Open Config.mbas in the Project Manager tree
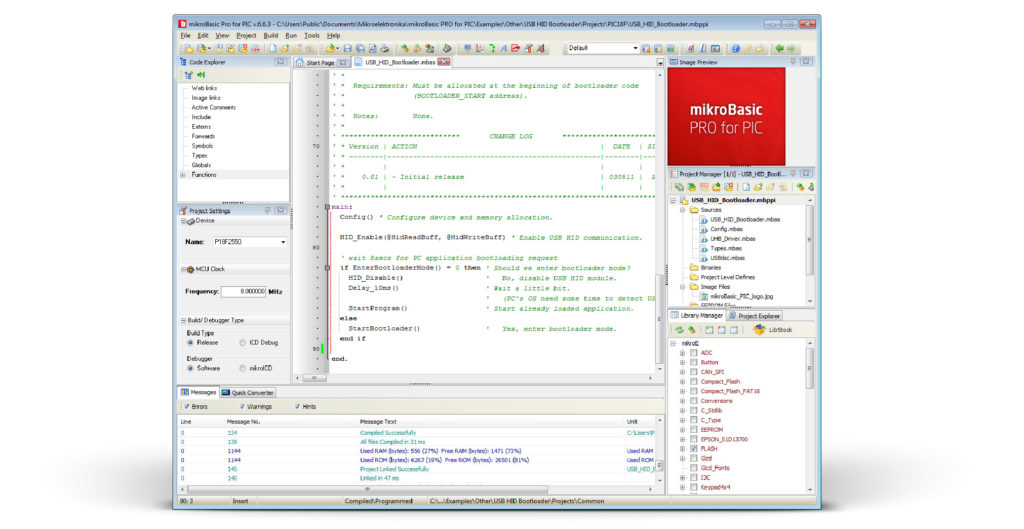Viewport: 1024px width, 529px height. pos(725,229)
